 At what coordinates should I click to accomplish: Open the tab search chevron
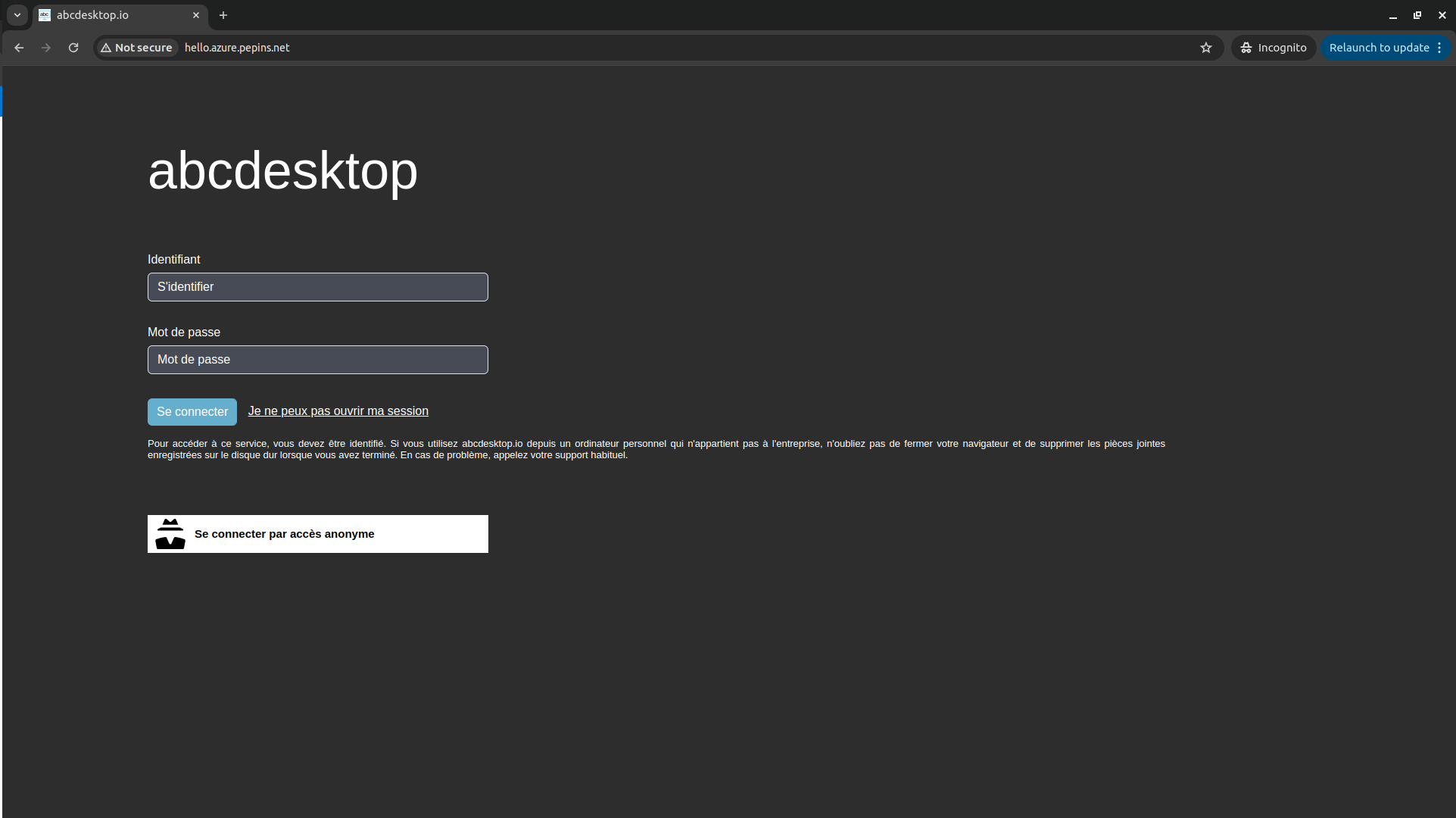[17, 14]
